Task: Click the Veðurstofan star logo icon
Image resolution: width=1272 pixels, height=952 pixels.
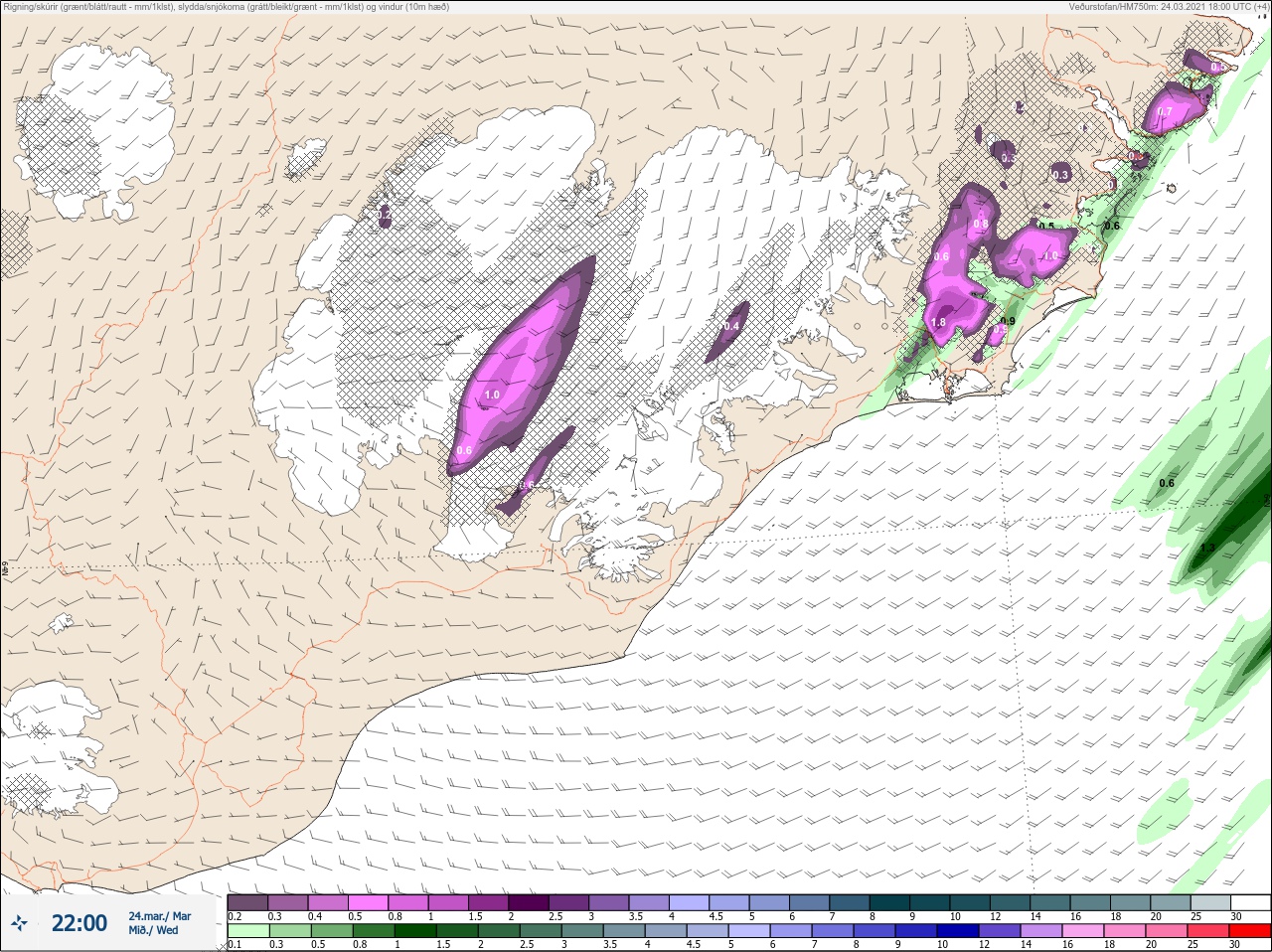Action: coord(19,923)
